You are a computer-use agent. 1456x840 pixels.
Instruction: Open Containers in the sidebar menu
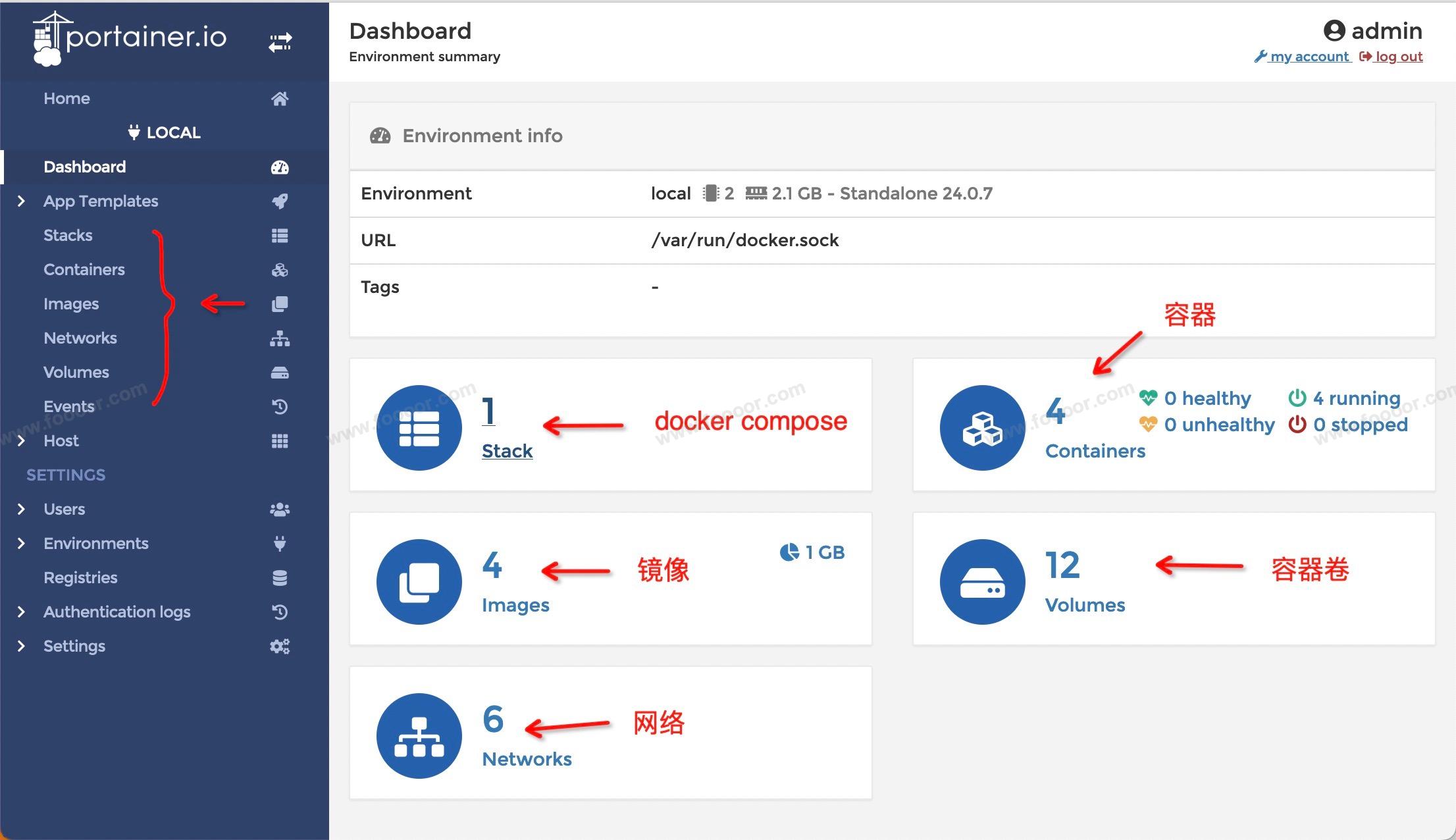(84, 270)
